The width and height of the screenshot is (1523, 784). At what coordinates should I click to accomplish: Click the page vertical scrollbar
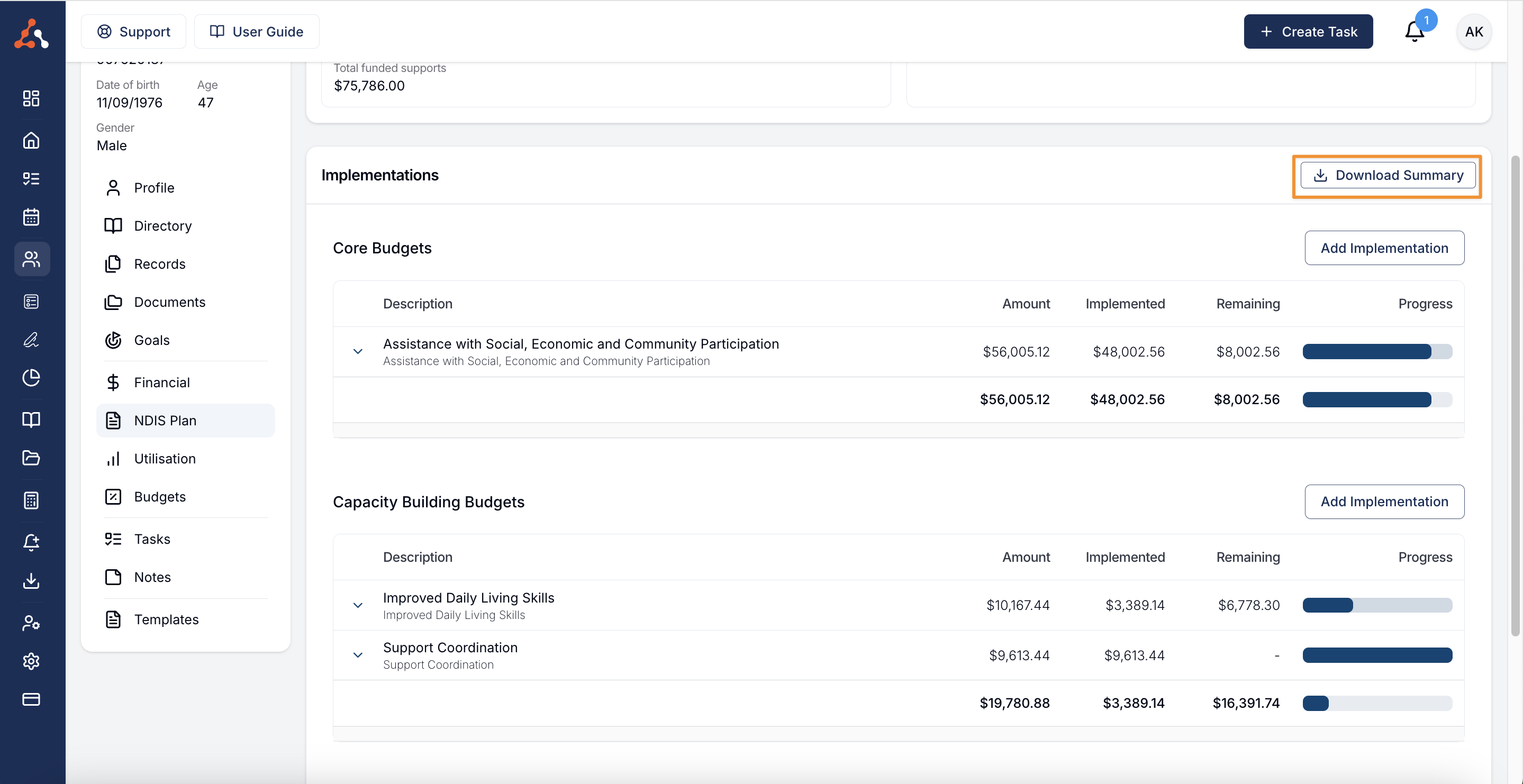(x=1515, y=396)
